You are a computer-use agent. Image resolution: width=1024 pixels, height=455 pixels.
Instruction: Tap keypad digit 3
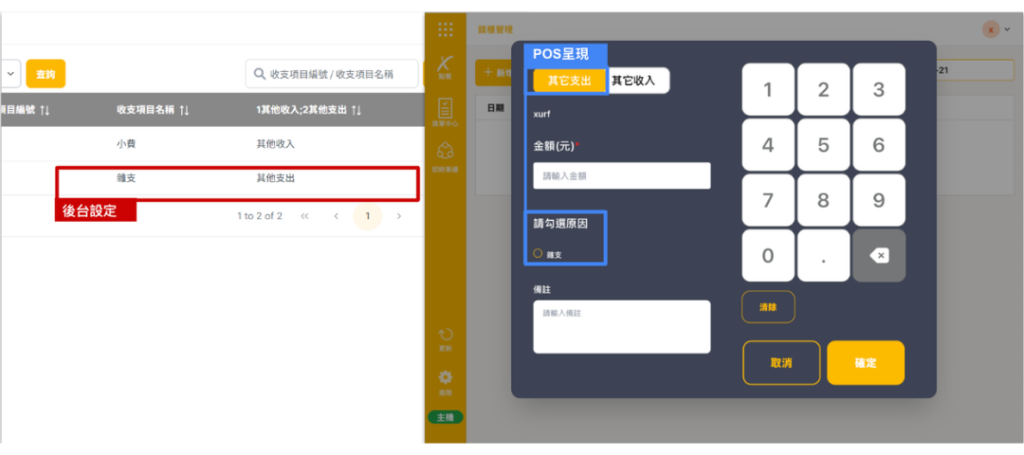(x=879, y=89)
